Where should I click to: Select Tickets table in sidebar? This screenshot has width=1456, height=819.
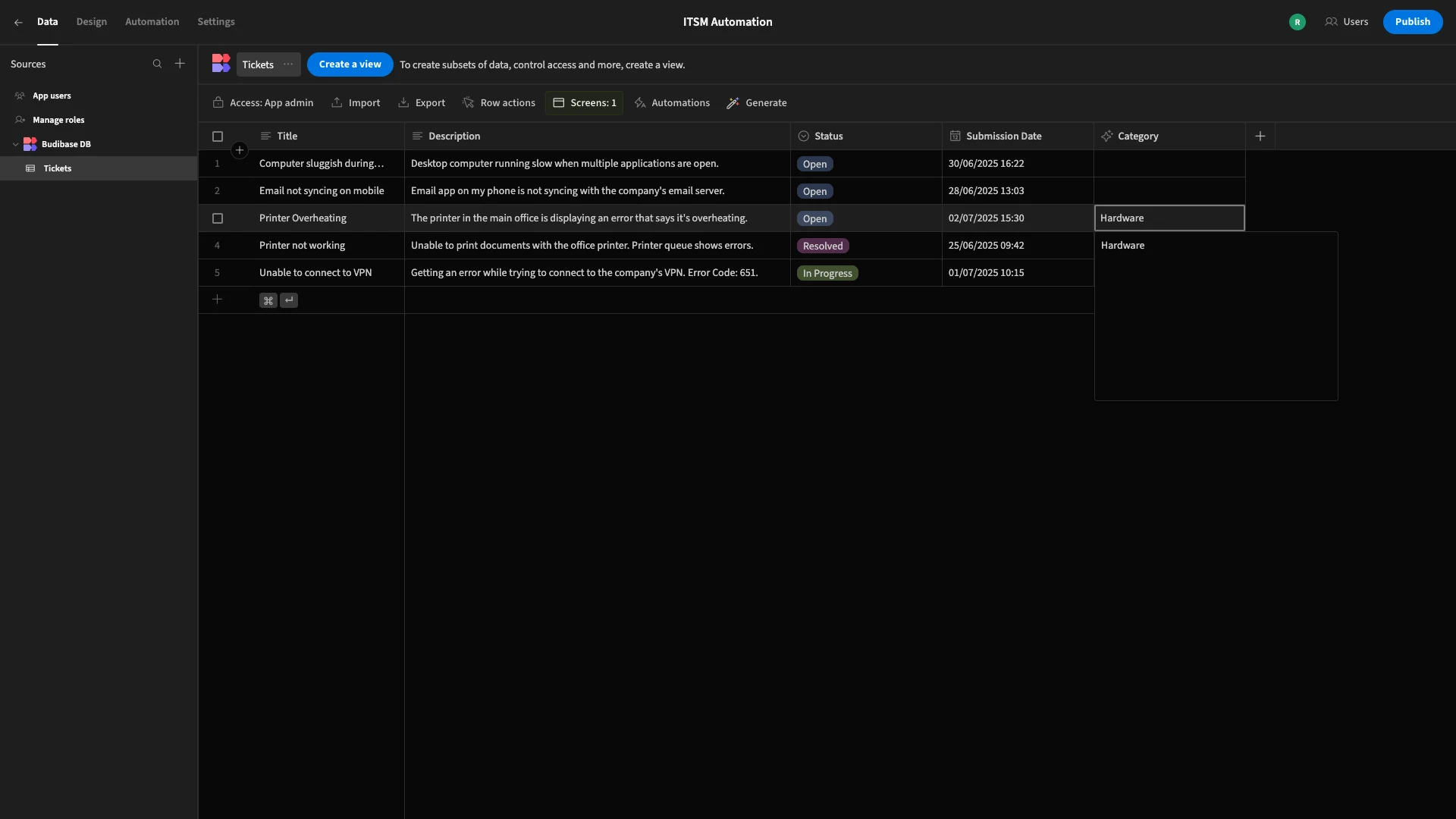(99, 168)
